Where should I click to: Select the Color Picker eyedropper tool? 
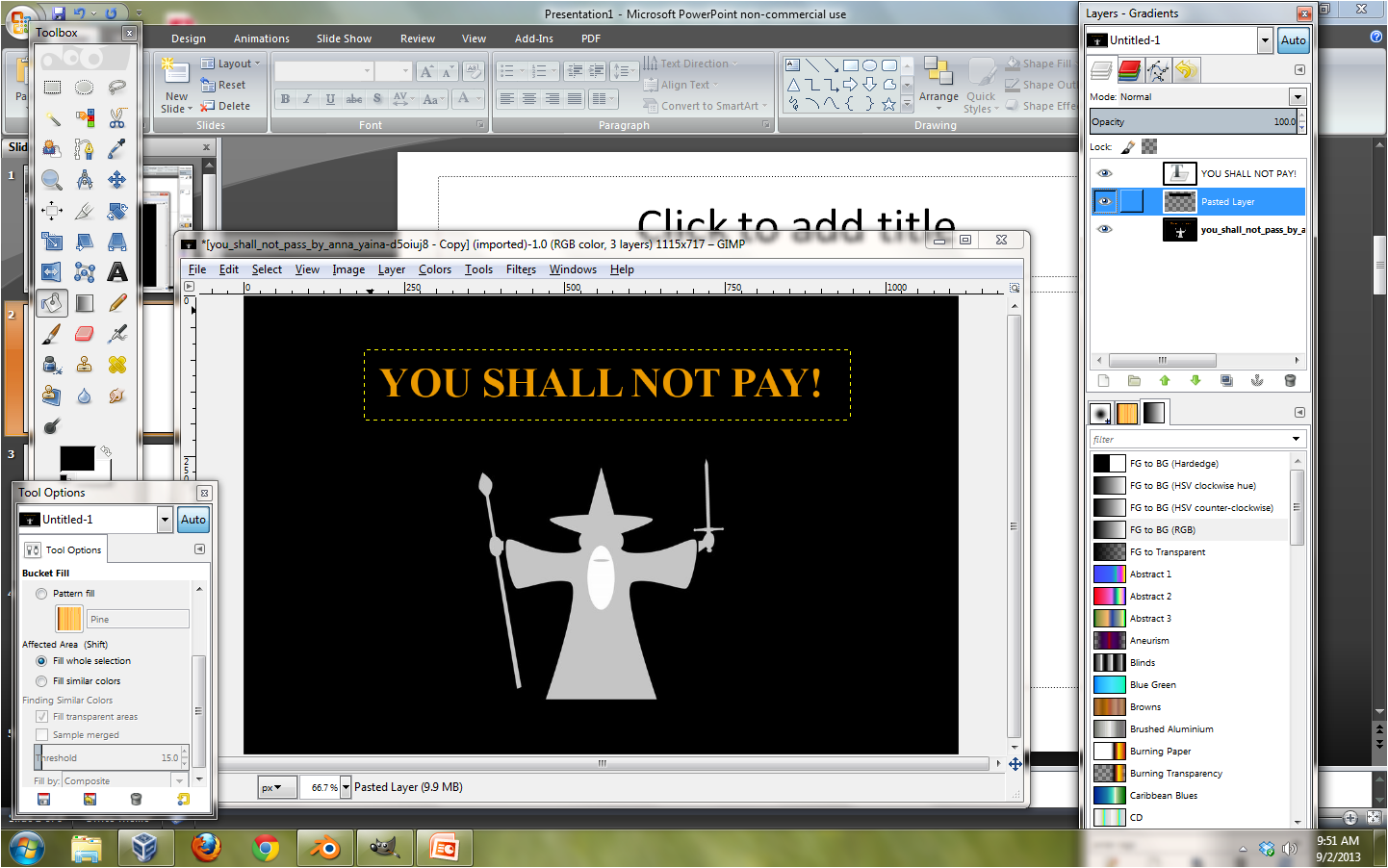click(116, 149)
